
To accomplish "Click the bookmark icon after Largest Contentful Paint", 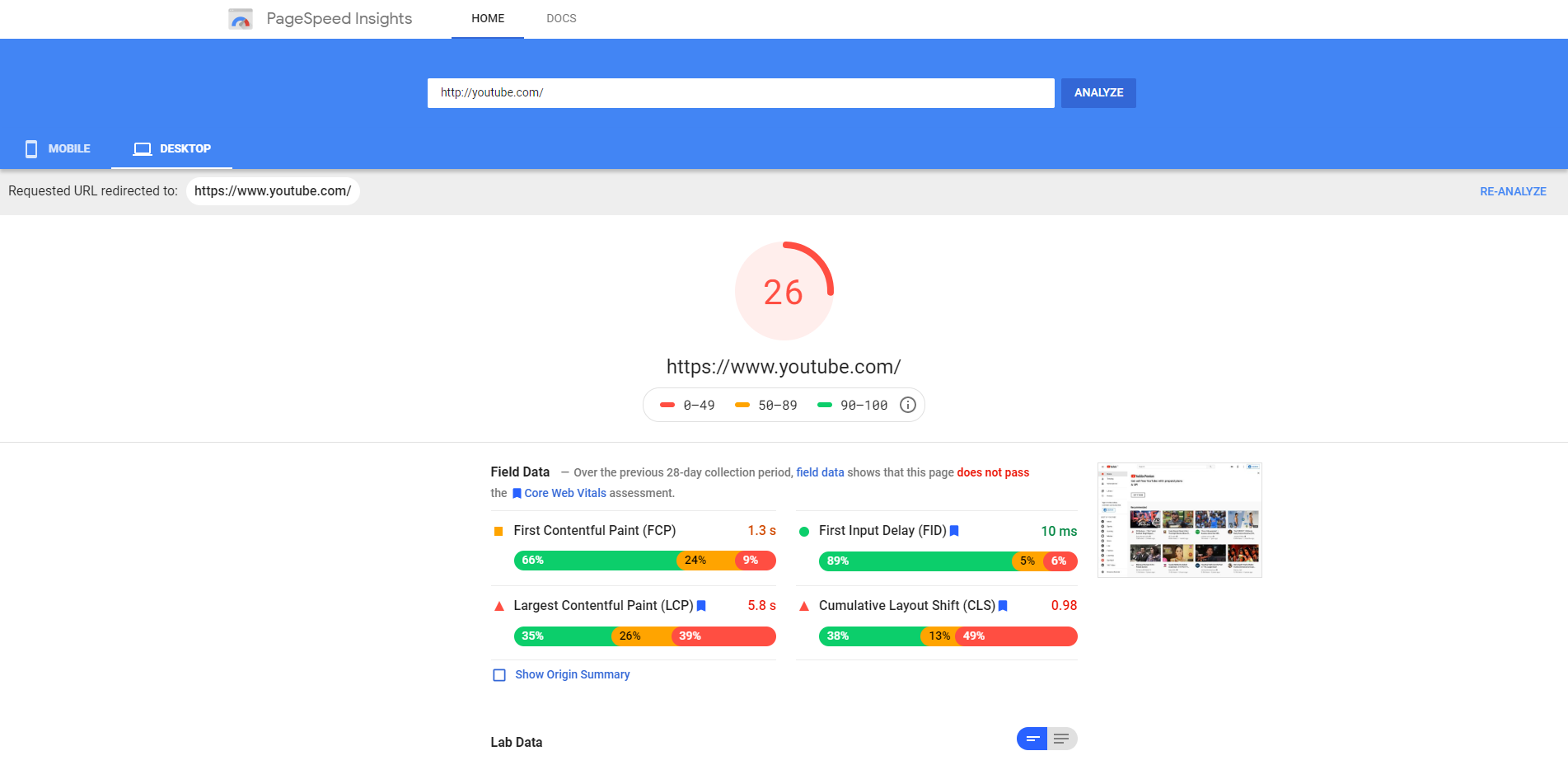I will pyautogui.click(x=701, y=606).
